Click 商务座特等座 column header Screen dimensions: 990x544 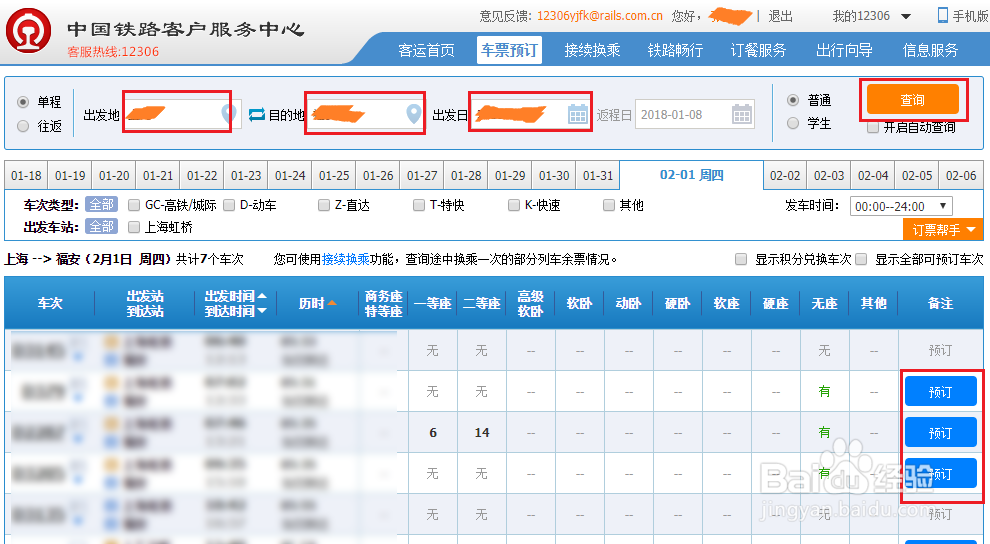pos(383,304)
